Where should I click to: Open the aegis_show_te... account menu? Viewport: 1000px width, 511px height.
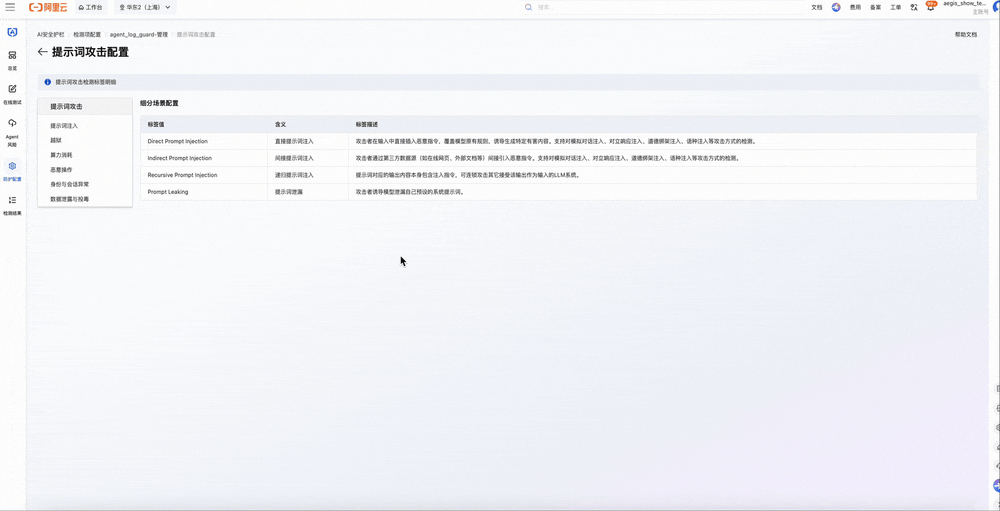[x=968, y=7]
